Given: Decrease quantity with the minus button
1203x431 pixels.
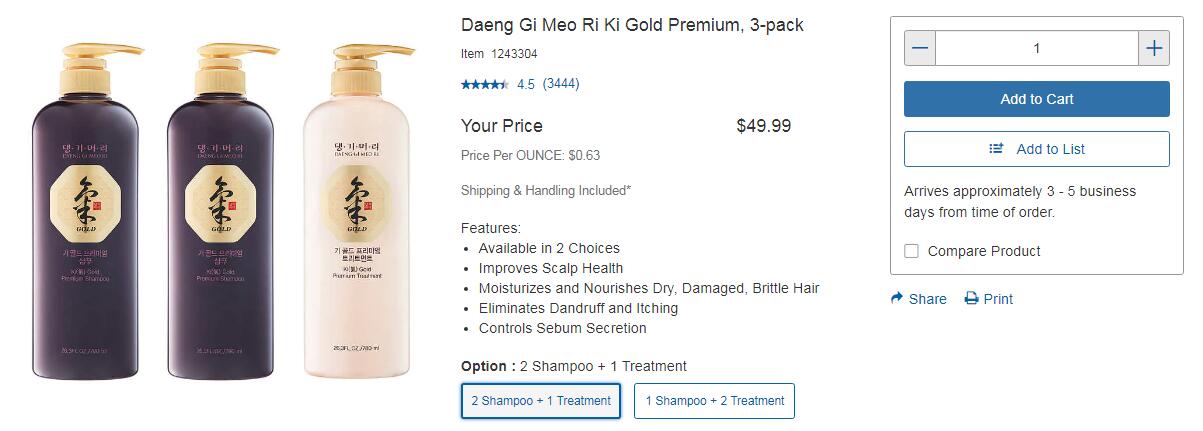Looking at the screenshot, I should click(x=920, y=48).
